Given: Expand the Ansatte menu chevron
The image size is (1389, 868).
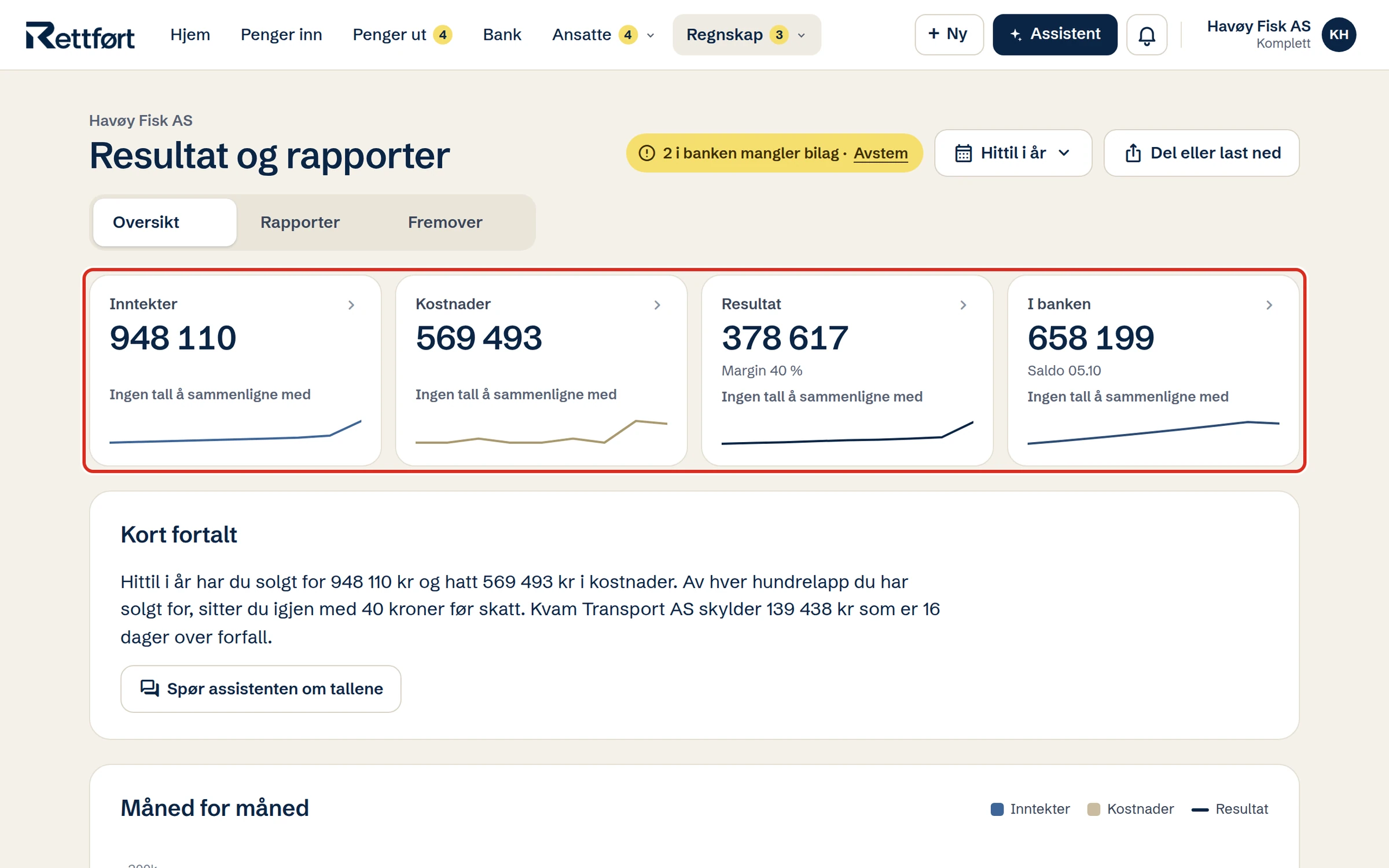Looking at the screenshot, I should pos(651,35).
